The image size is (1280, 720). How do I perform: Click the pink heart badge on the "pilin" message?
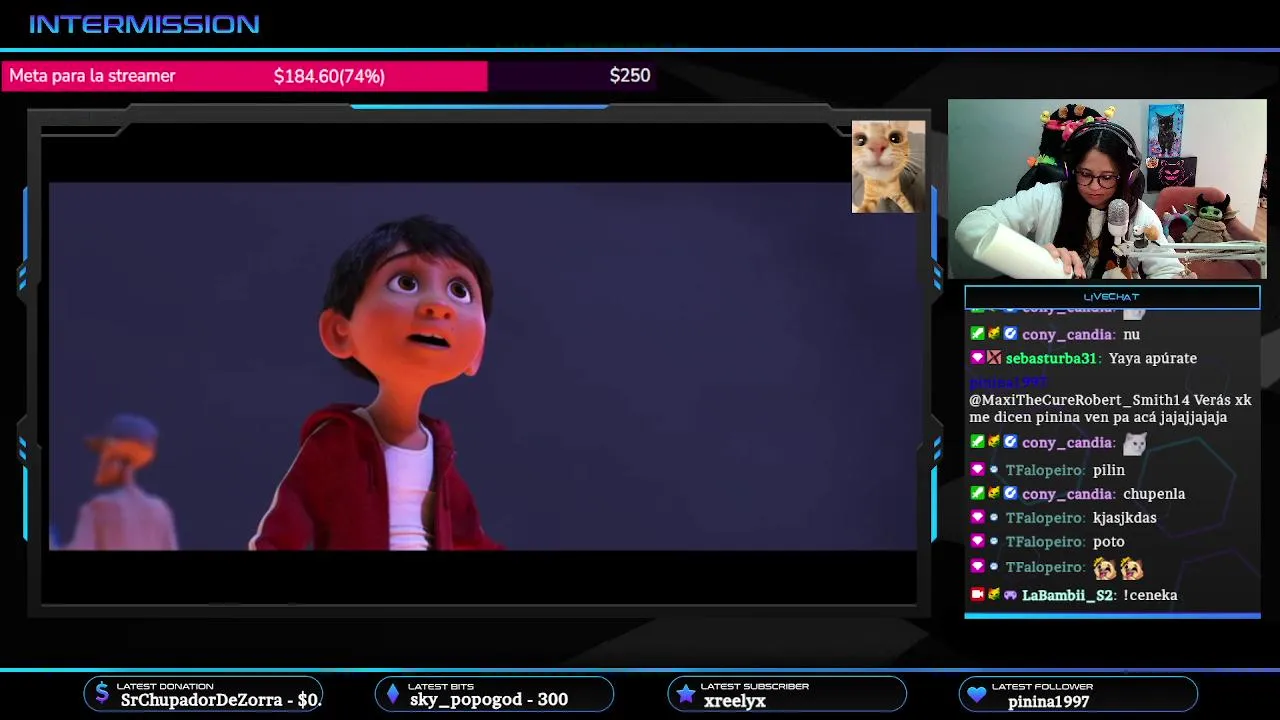[x=977, y=469]
